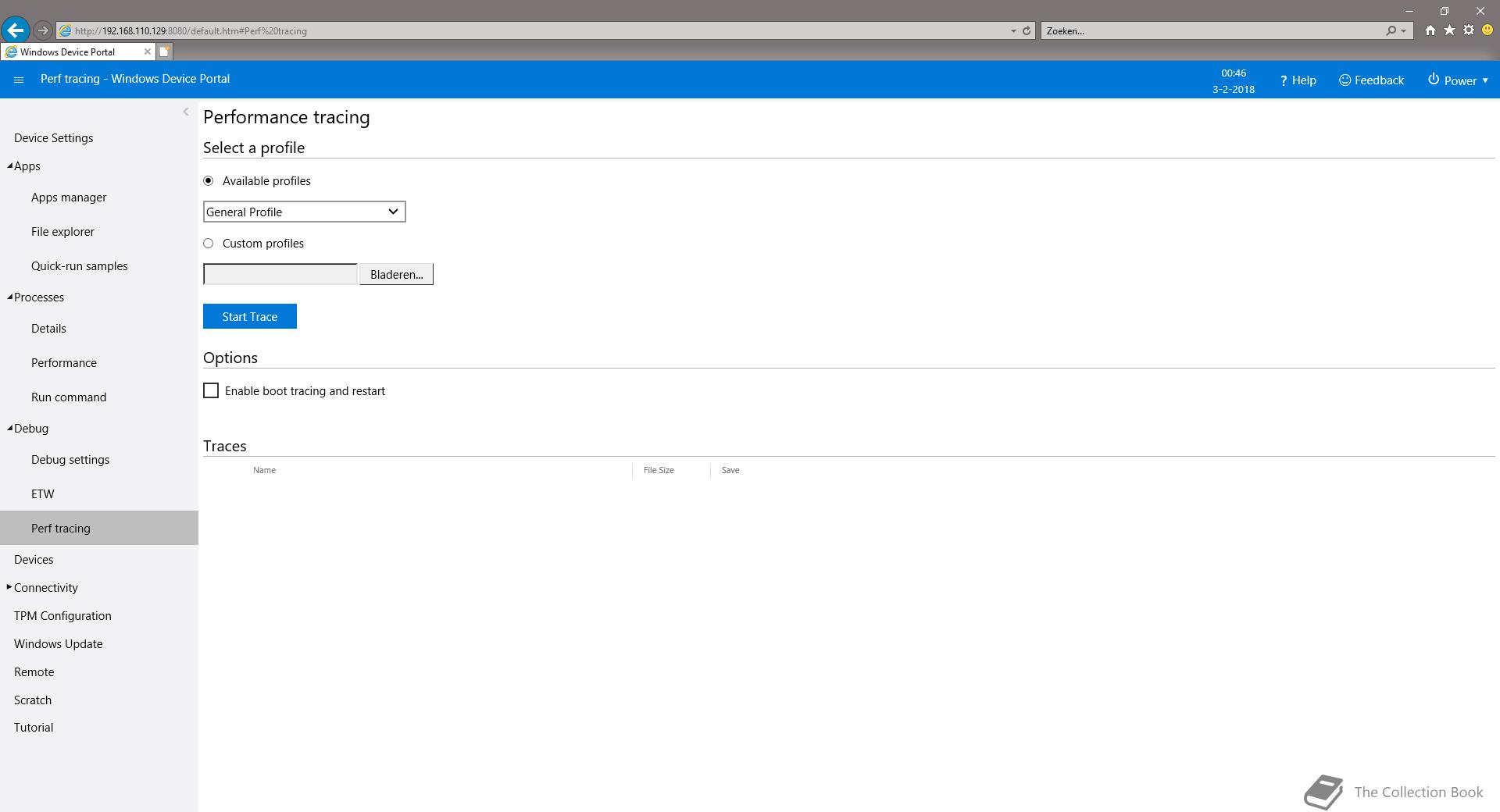Refresh the page with reload icon
This screenshot has width=1500, height=812.
(1027, 30)
